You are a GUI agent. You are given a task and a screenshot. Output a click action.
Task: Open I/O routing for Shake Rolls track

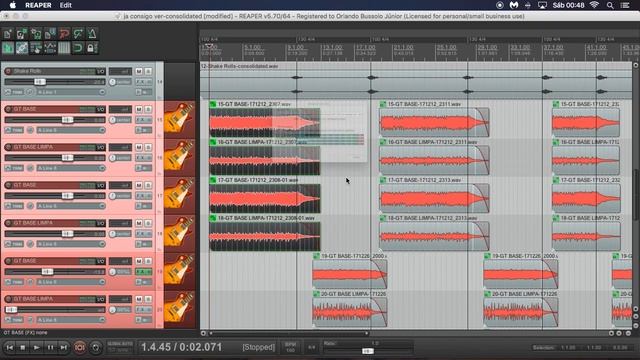[x=100, y=71]
